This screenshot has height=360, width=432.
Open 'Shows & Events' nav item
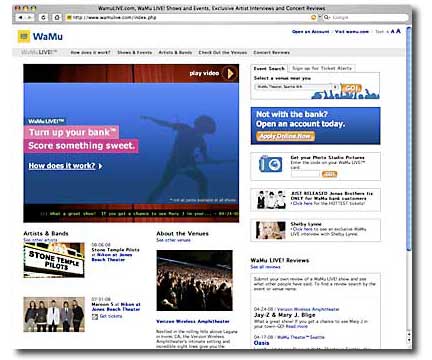pyautogui.click(x=134, y=53)
